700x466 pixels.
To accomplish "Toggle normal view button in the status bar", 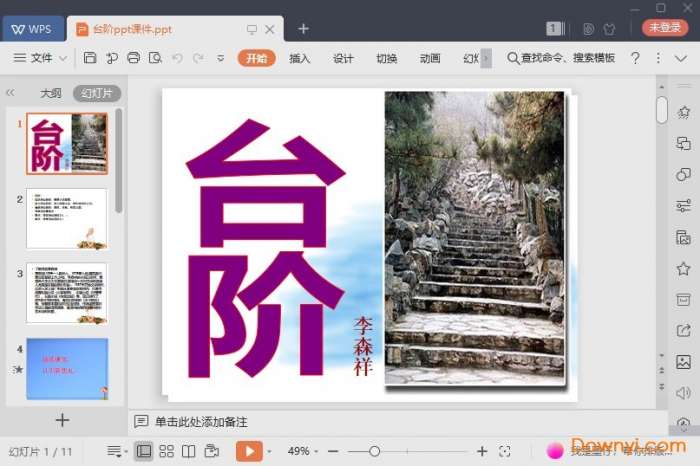I will coord(144,451).
